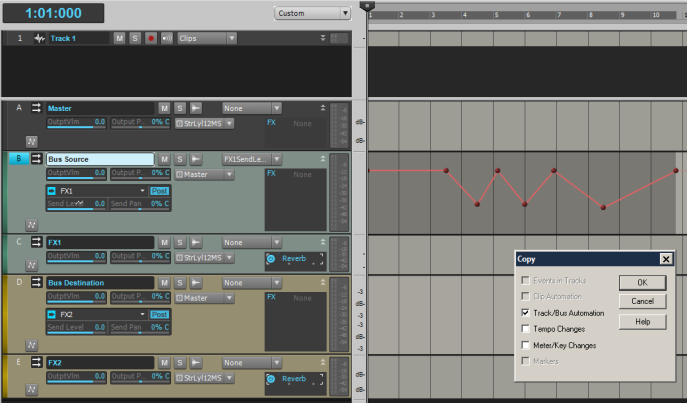Image resolution: width=687 pixels, height=403 pixels.
Task: Click Cancel in the Copy dialog
Action: click(x=642, y=301)
